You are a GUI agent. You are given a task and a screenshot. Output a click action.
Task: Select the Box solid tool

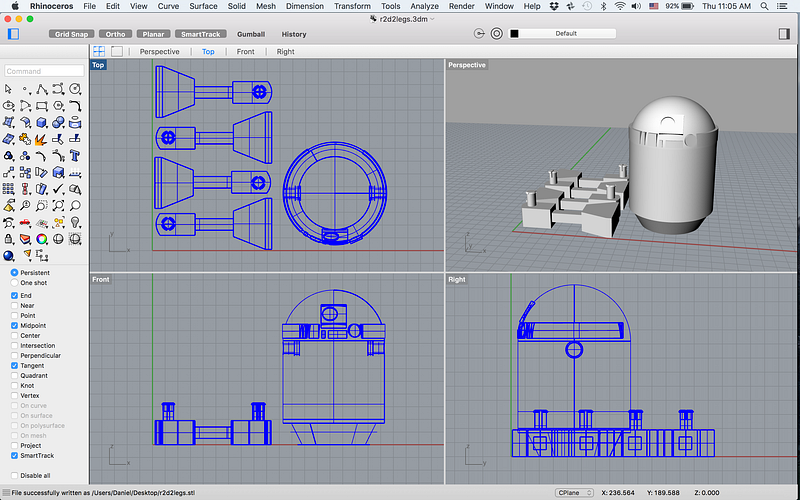point(42,122)
